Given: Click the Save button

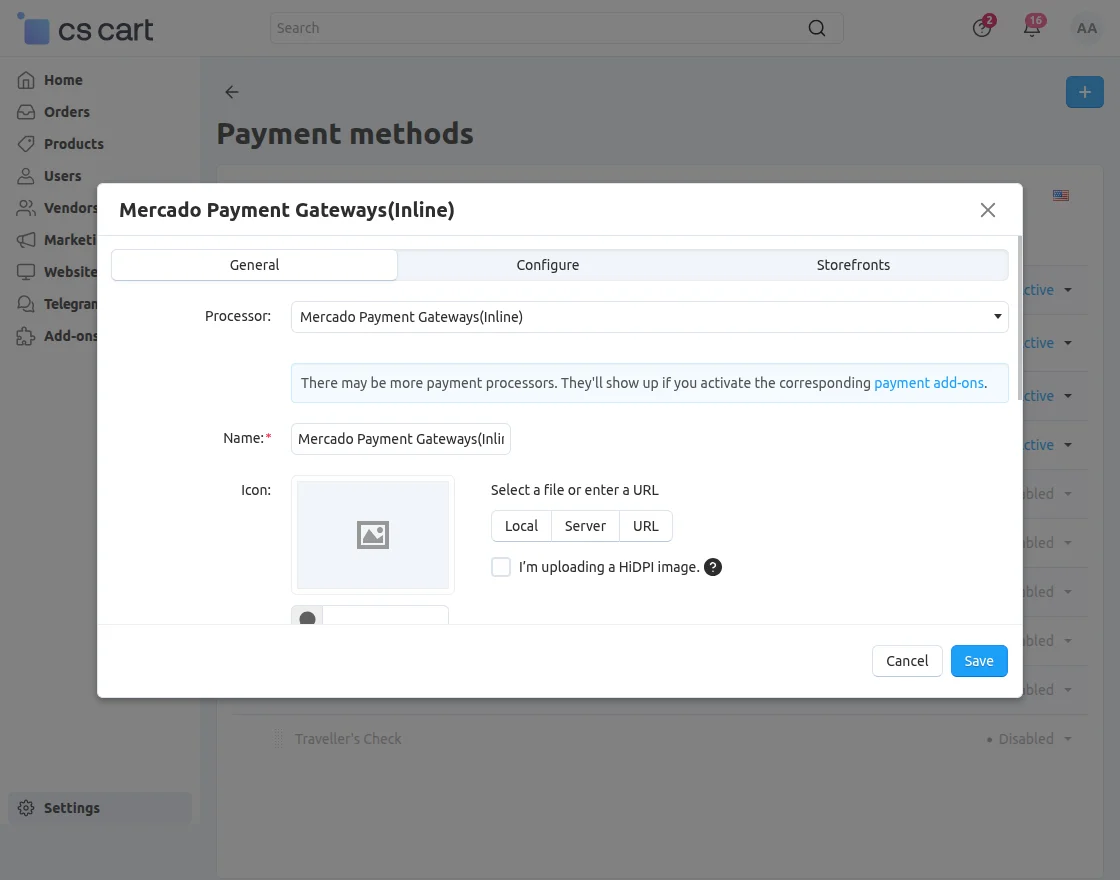Looking at the screenshot, I should tap(979, 661).
